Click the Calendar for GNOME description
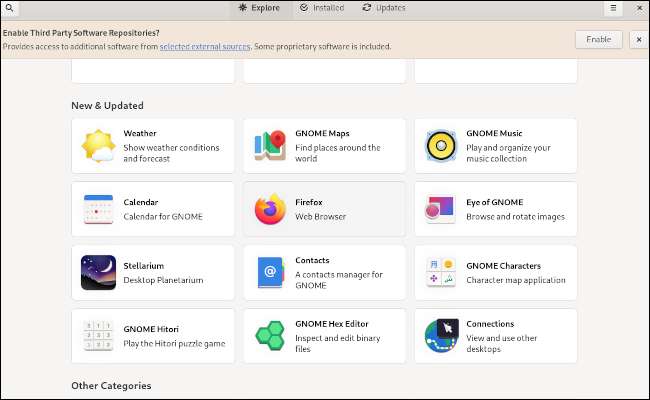The height and width of the screenshot is (400, 650). pyautogui.click(x=163, y=216)
